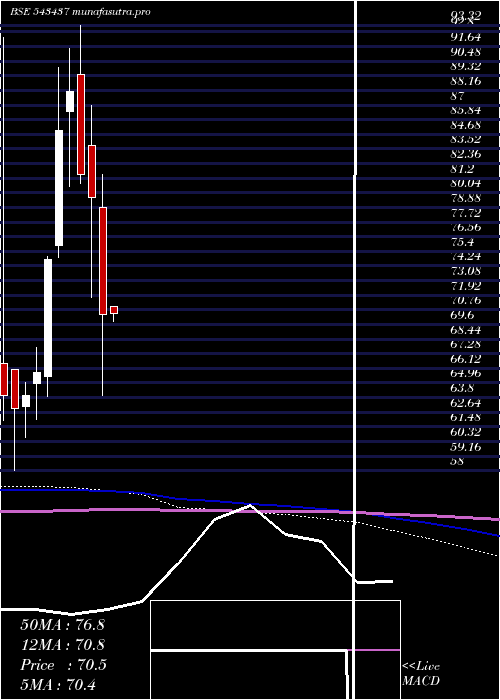Viewport: 500px width, 700px height.
Task: Click the 70.76 price axis label
Action: [x=466, y=300]
